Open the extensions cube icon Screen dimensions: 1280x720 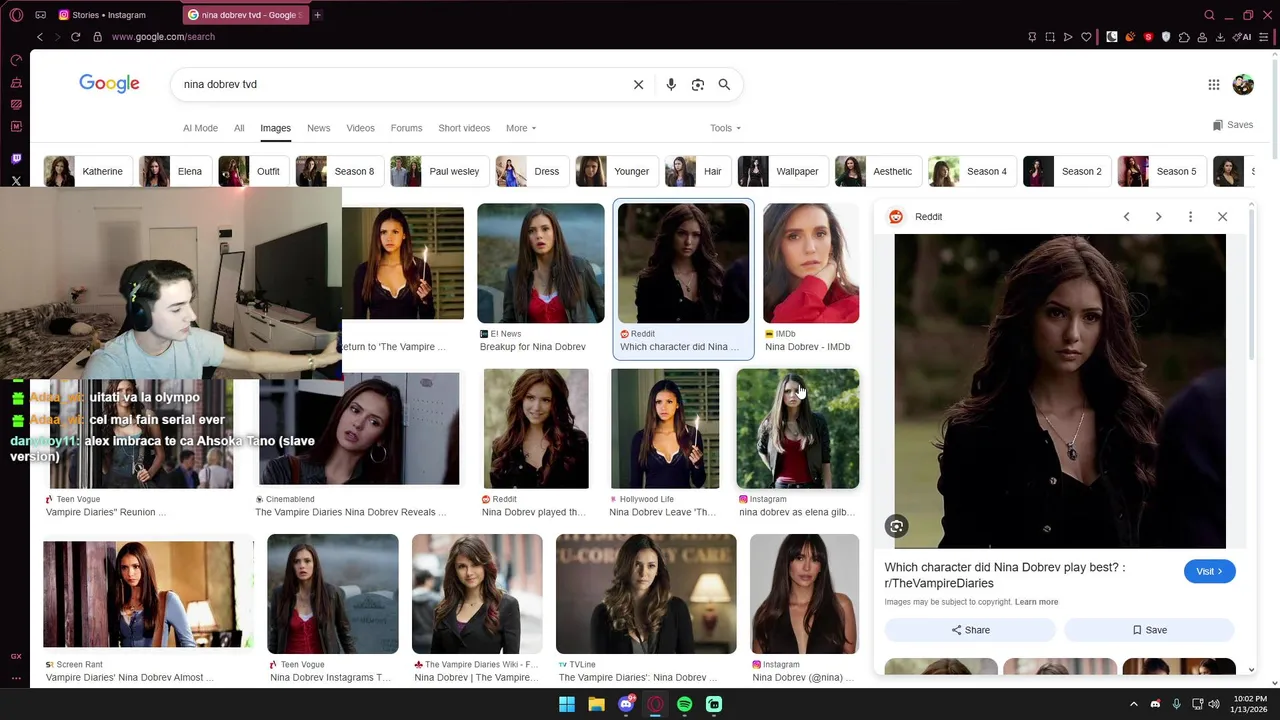1184,37
